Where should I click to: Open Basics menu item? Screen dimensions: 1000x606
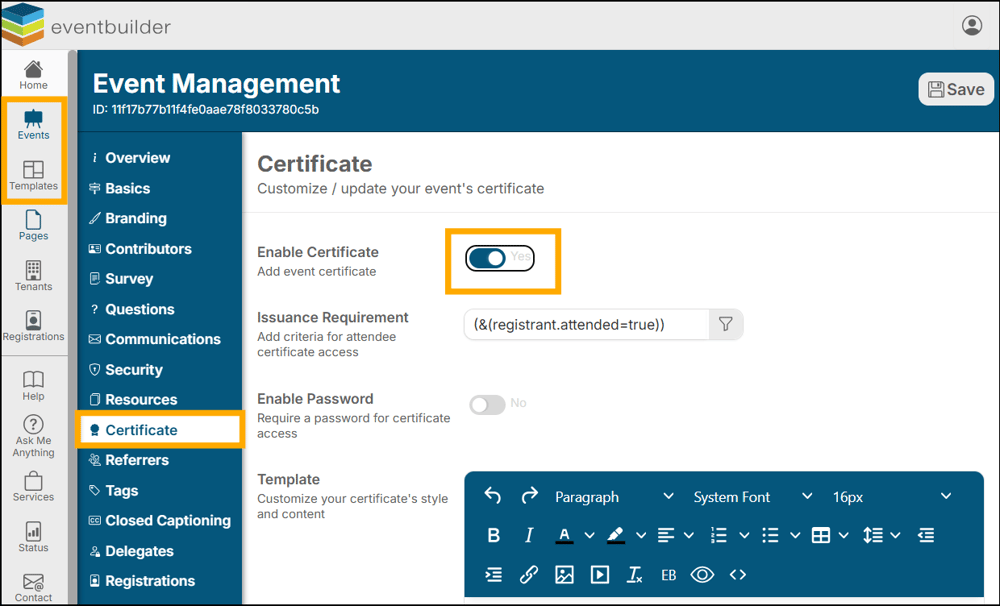(x=159, y=188)
